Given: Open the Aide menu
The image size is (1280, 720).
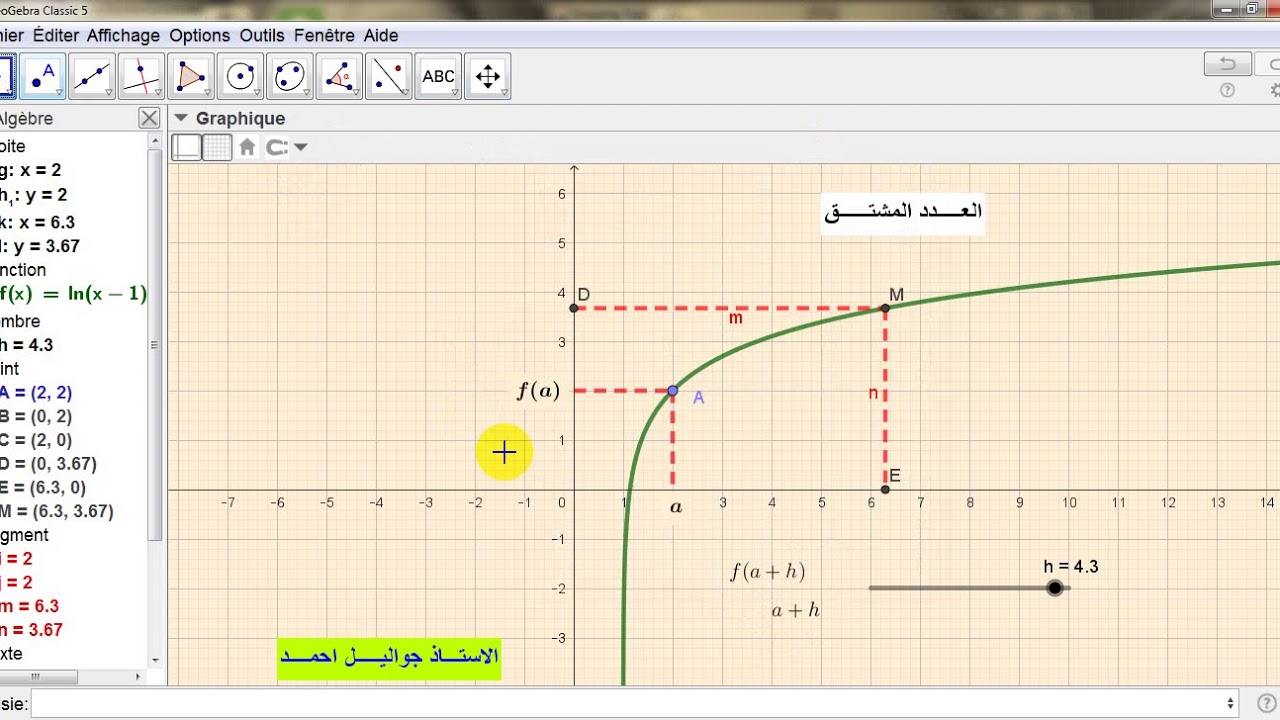Looking at the screenshot, I should 381,35.
